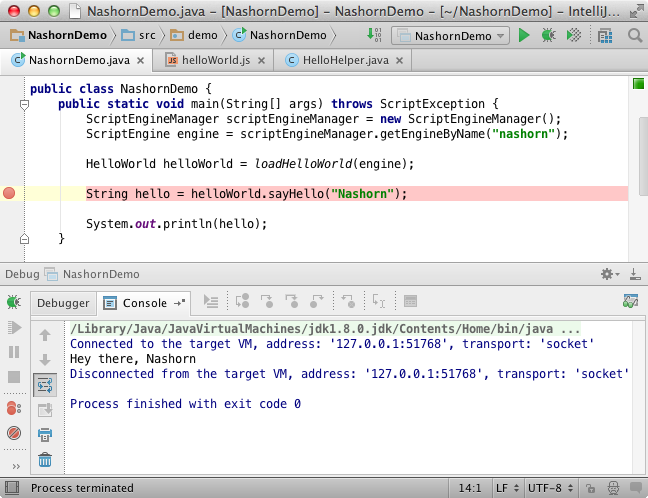This screenshot has width=648, height=498.
Task: Click console down arrow stack trace icon
Action: pyautogui.click(x=45, y=360)
